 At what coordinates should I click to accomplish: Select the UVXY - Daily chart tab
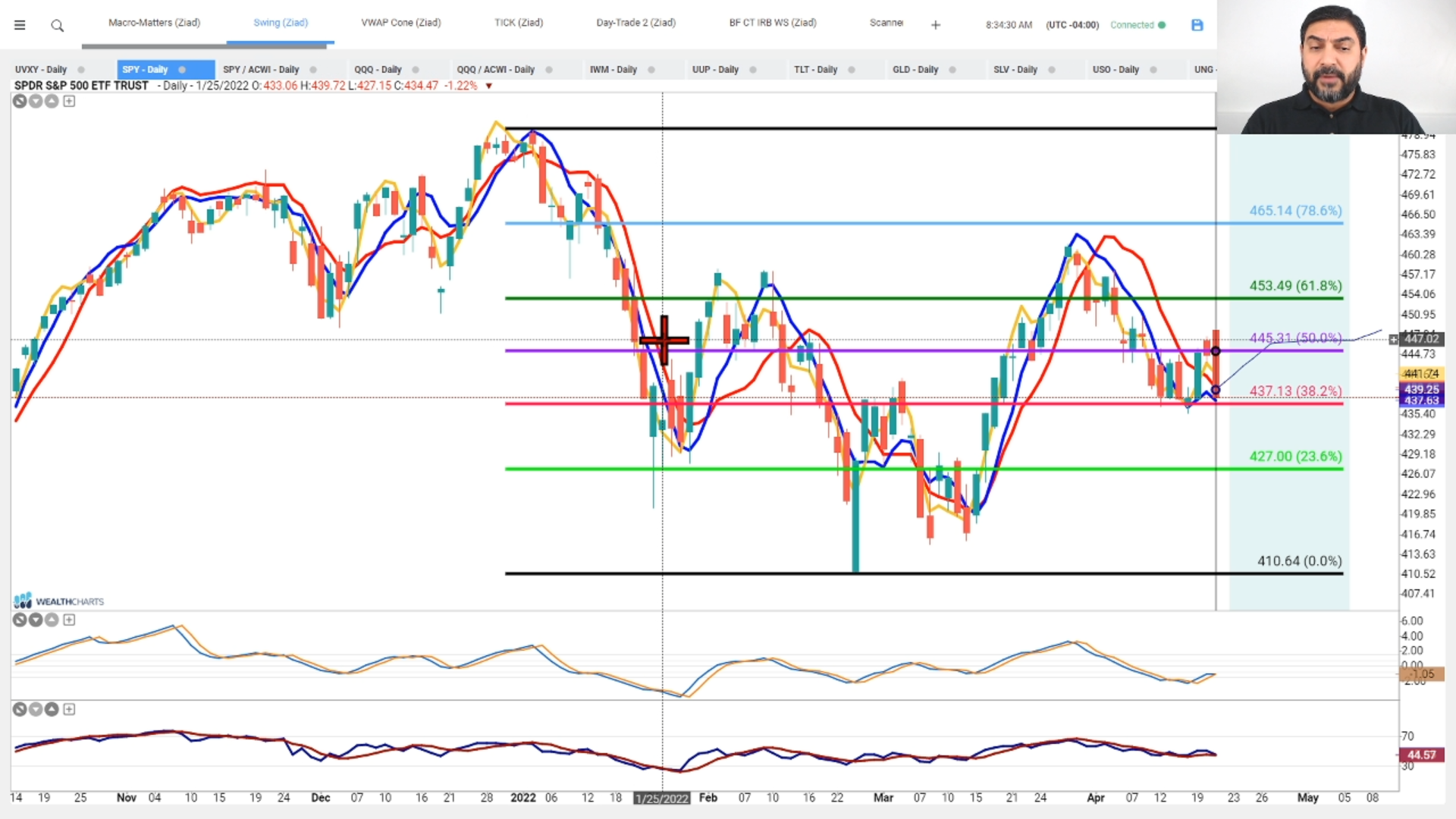click(x=41, y=70)
